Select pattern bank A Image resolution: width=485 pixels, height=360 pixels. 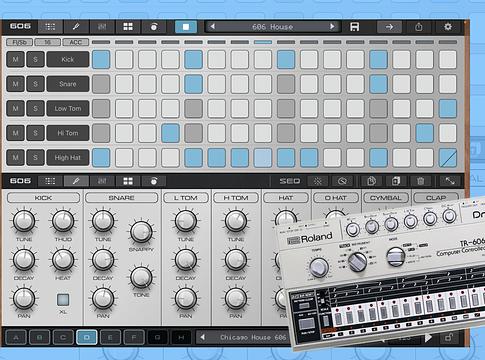16,337
